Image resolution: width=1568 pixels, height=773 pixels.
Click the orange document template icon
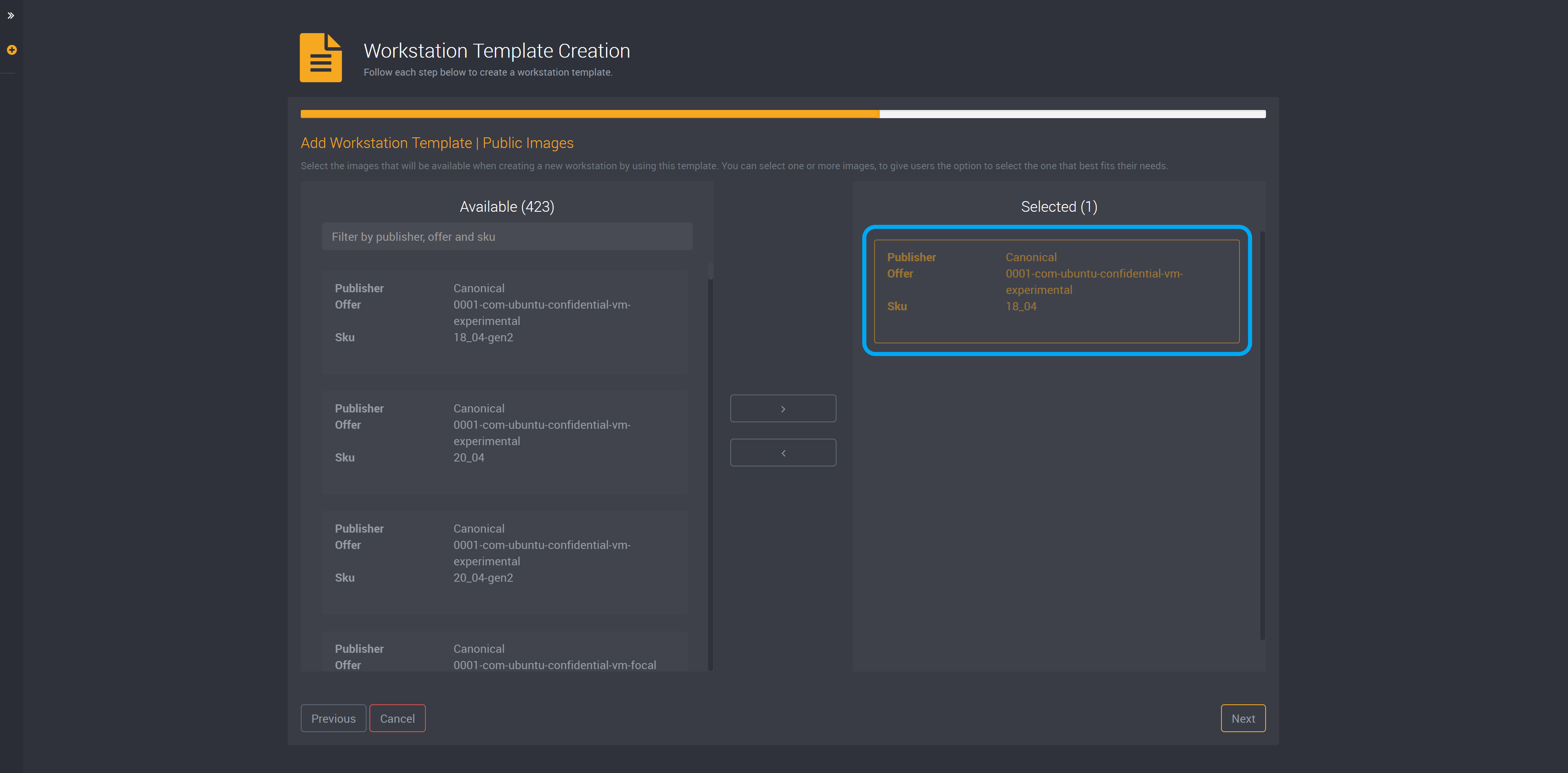tap(321, 58)
